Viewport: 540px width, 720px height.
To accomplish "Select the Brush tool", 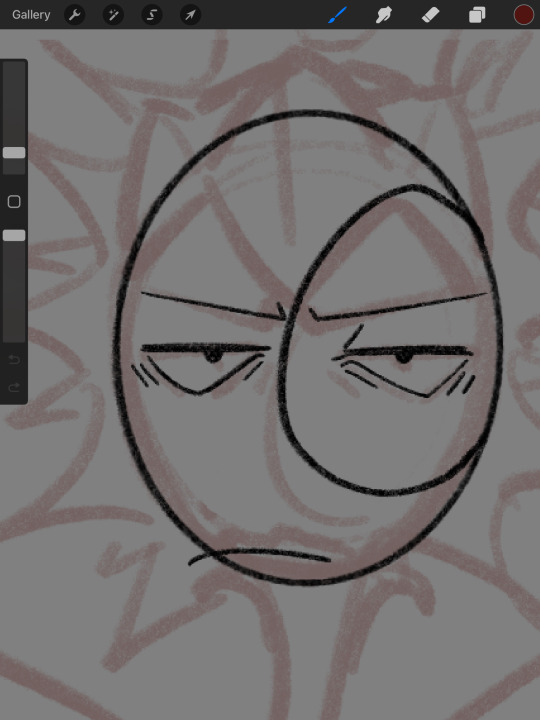I will tap(338, 15).
